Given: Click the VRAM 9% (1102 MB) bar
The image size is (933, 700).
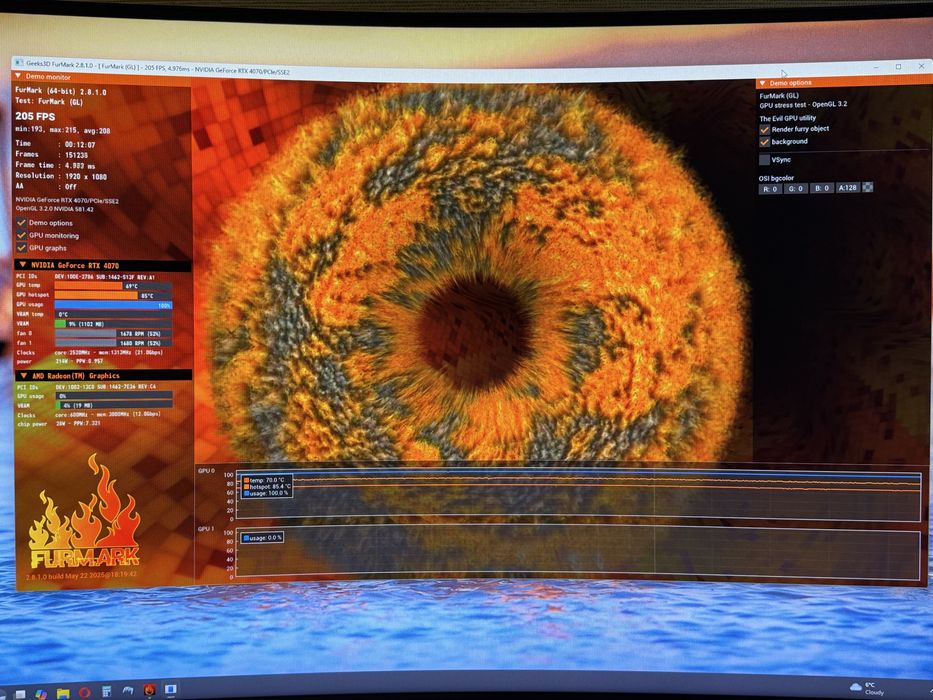Looking at the screenshot, I should click(113, 324).
